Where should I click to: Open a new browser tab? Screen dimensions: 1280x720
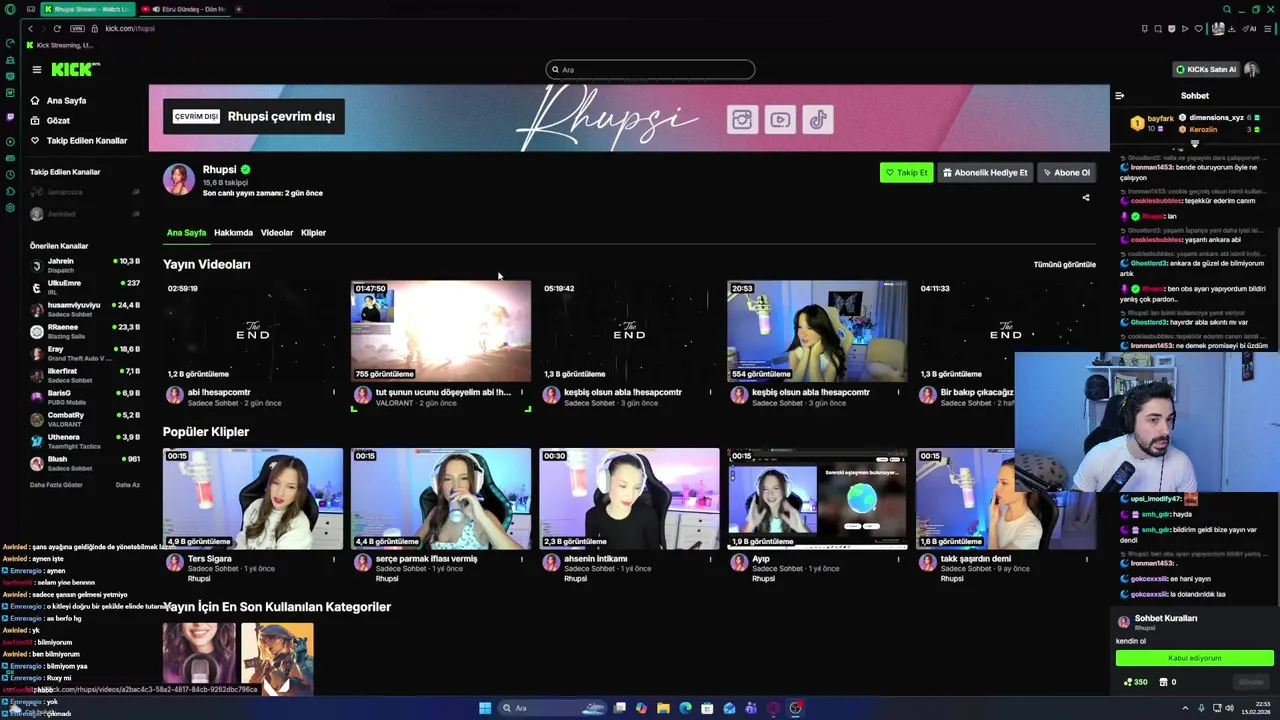coord(238,9)
